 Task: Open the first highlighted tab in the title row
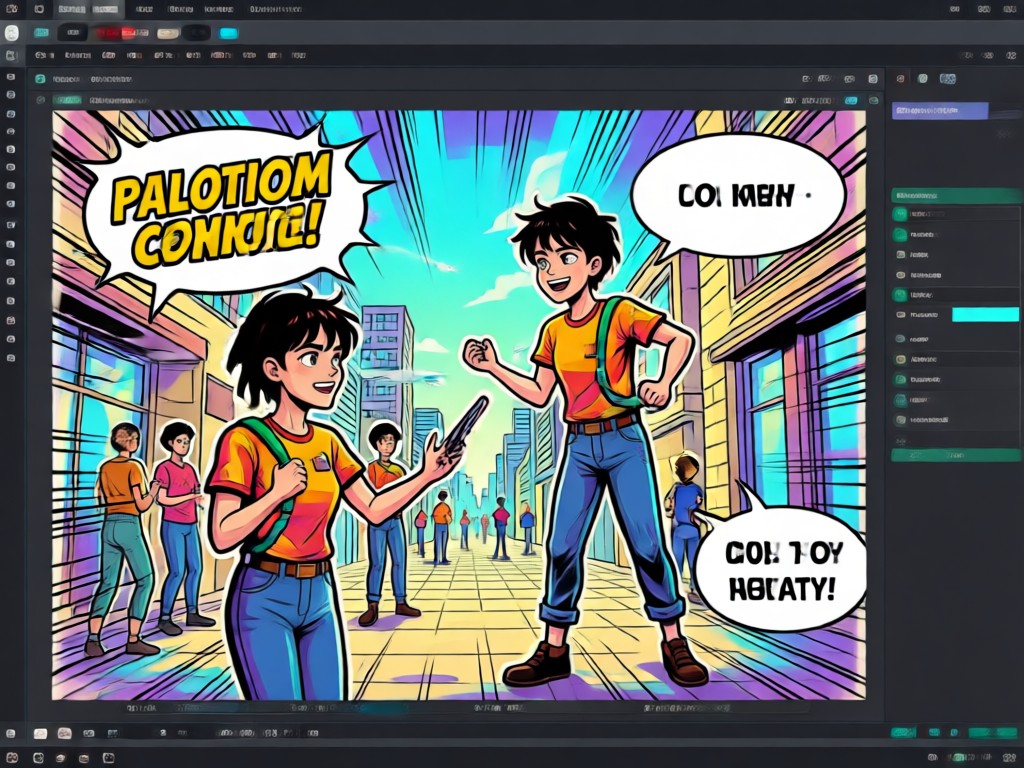(71, 9)
